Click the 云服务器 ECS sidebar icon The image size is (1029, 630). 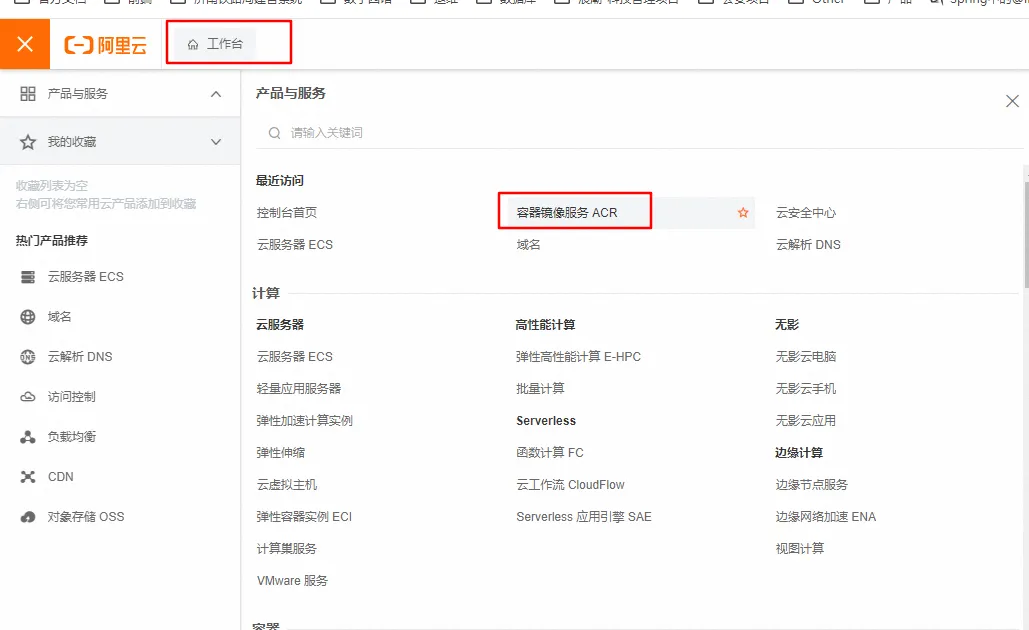click(x=28, y=277)
